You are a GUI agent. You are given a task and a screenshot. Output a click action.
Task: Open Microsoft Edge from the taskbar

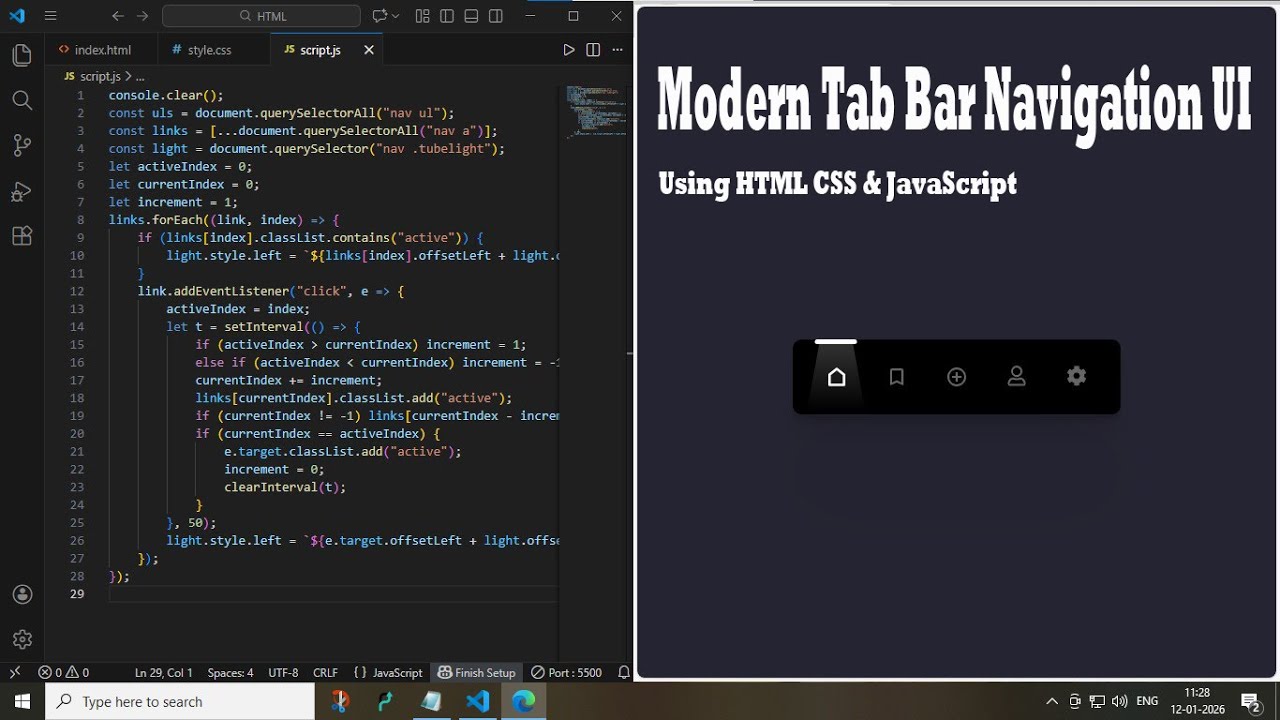524,701
